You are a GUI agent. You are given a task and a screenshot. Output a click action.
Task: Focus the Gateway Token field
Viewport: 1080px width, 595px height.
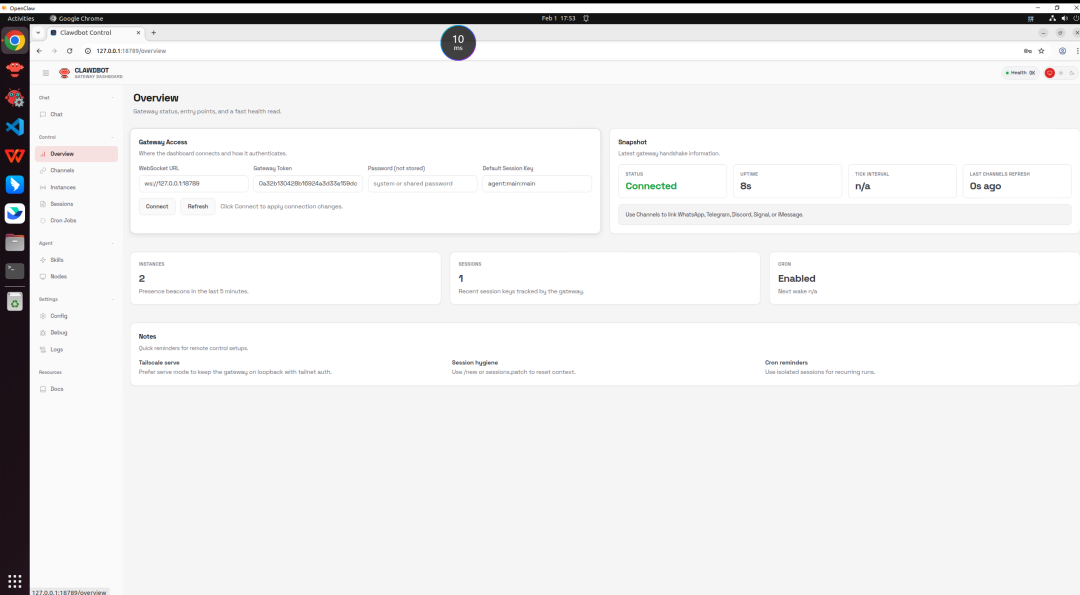pyautogui.click(x=308, y=184)
